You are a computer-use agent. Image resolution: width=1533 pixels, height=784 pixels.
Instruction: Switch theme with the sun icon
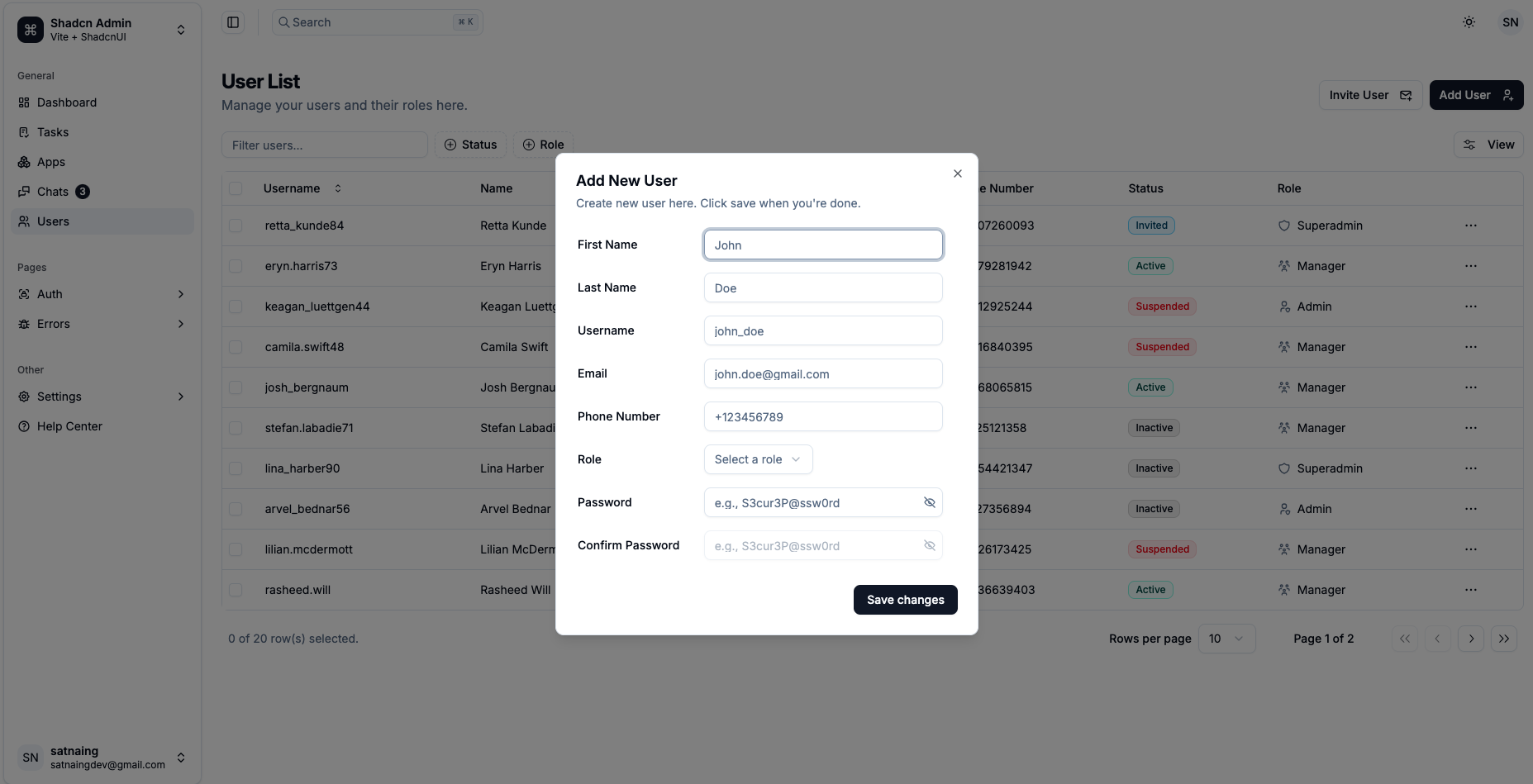[1469, 22]
